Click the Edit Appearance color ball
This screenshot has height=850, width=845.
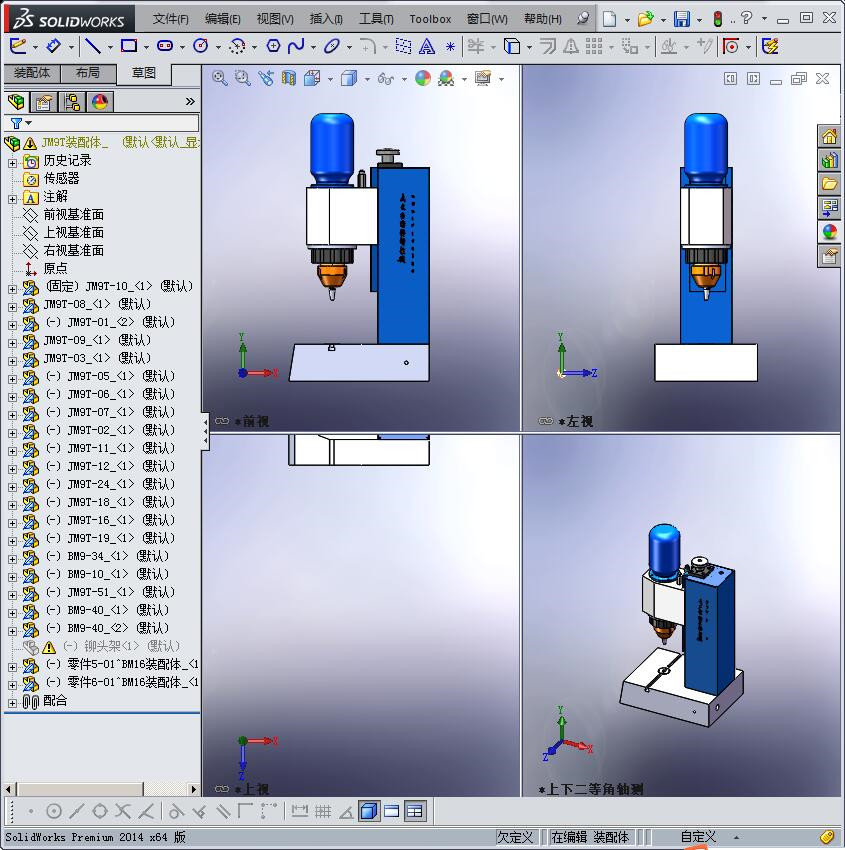click(x=423, y=79)
